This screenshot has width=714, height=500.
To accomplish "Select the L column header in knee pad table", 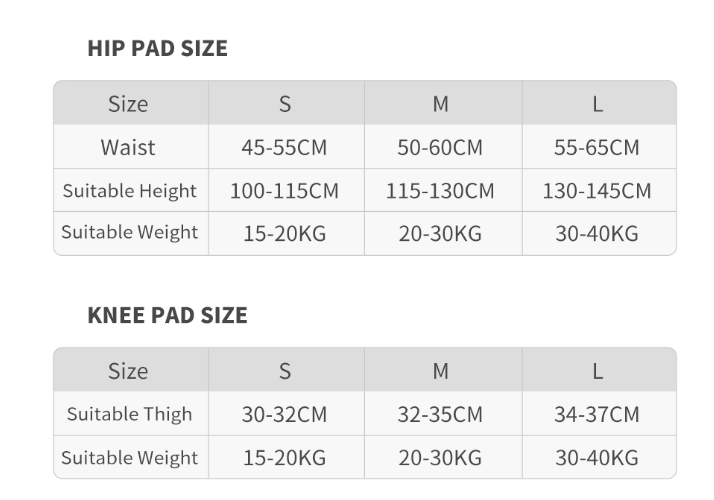I will [597, 371].
